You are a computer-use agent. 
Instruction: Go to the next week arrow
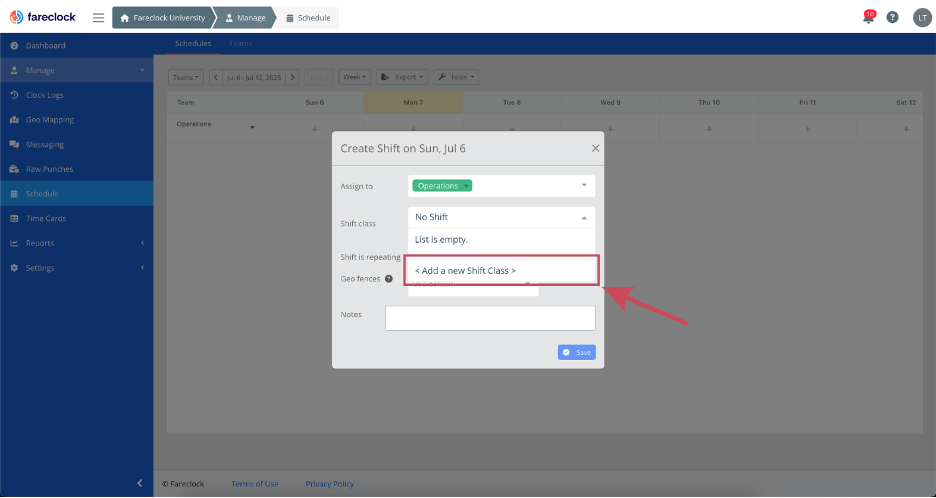pos(292,77)
